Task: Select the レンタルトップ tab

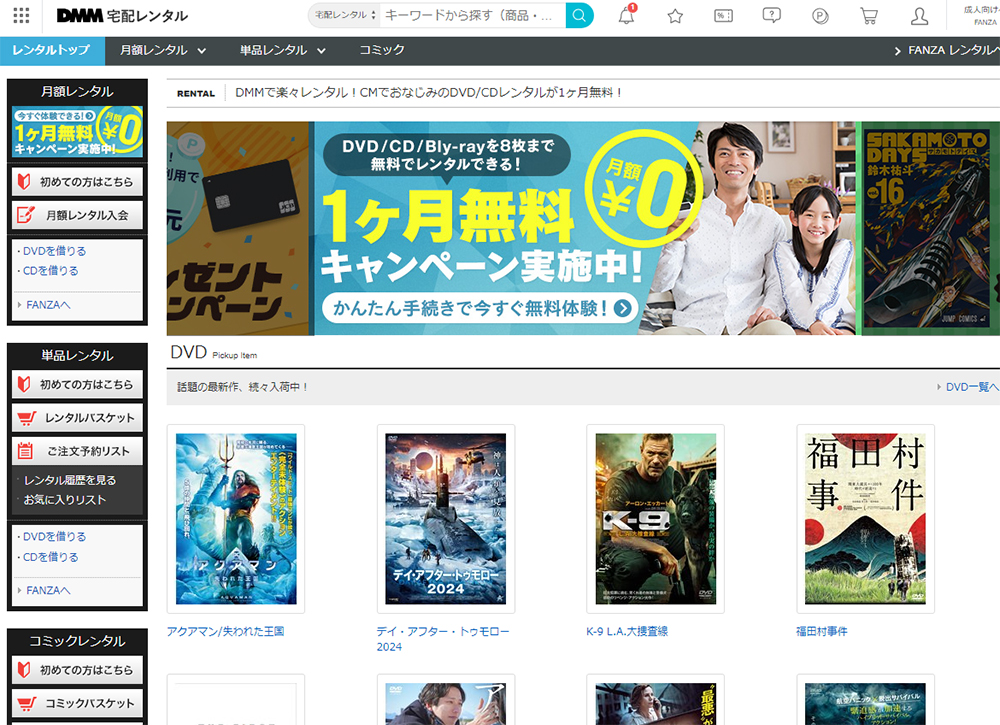Action: click(51, 50)
